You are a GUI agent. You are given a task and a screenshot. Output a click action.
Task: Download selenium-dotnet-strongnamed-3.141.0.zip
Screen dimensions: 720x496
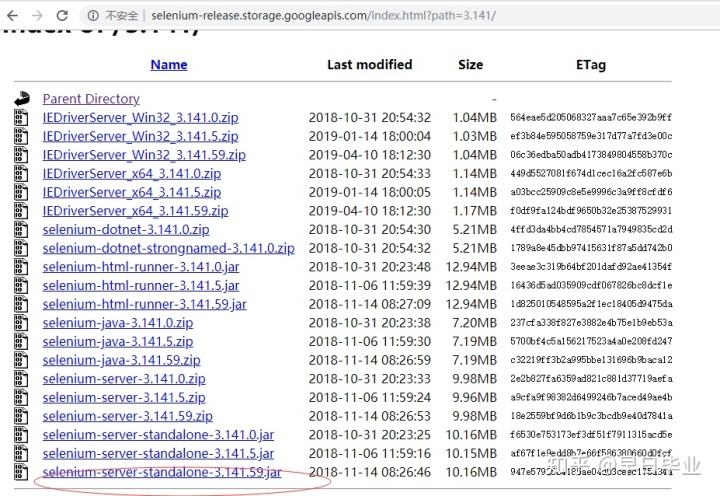tap(168, 248)
